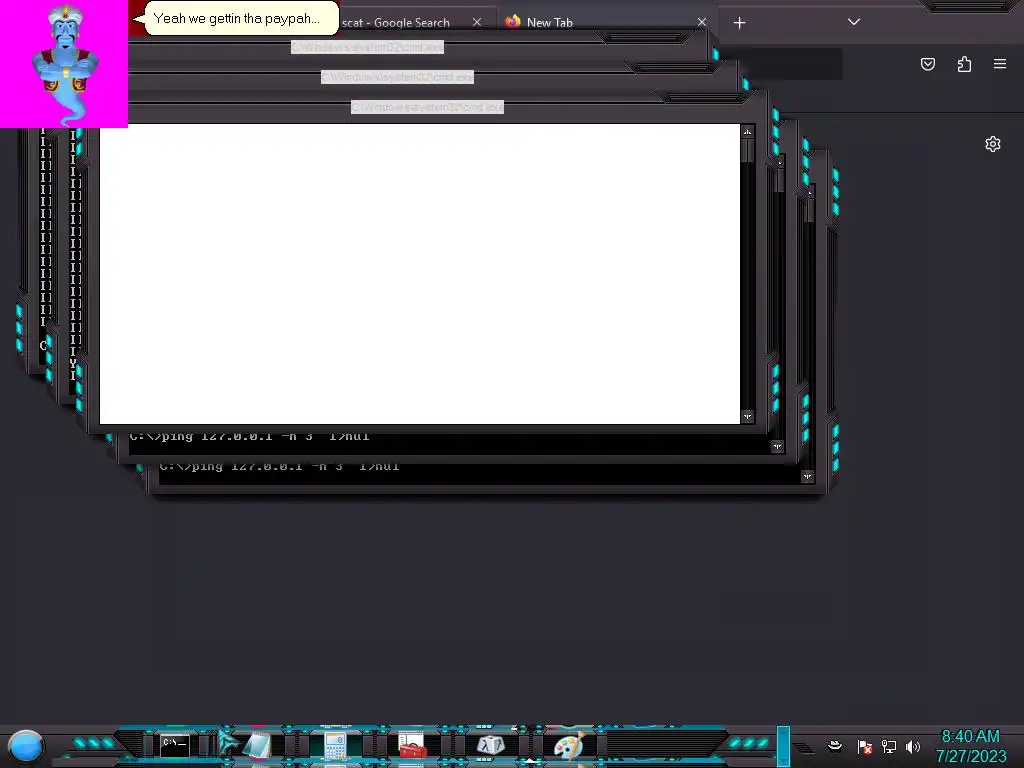The width and height of the screenshot is (1024, 768).
Task: Click the white area of front cmd window
Action: point(419,274)
